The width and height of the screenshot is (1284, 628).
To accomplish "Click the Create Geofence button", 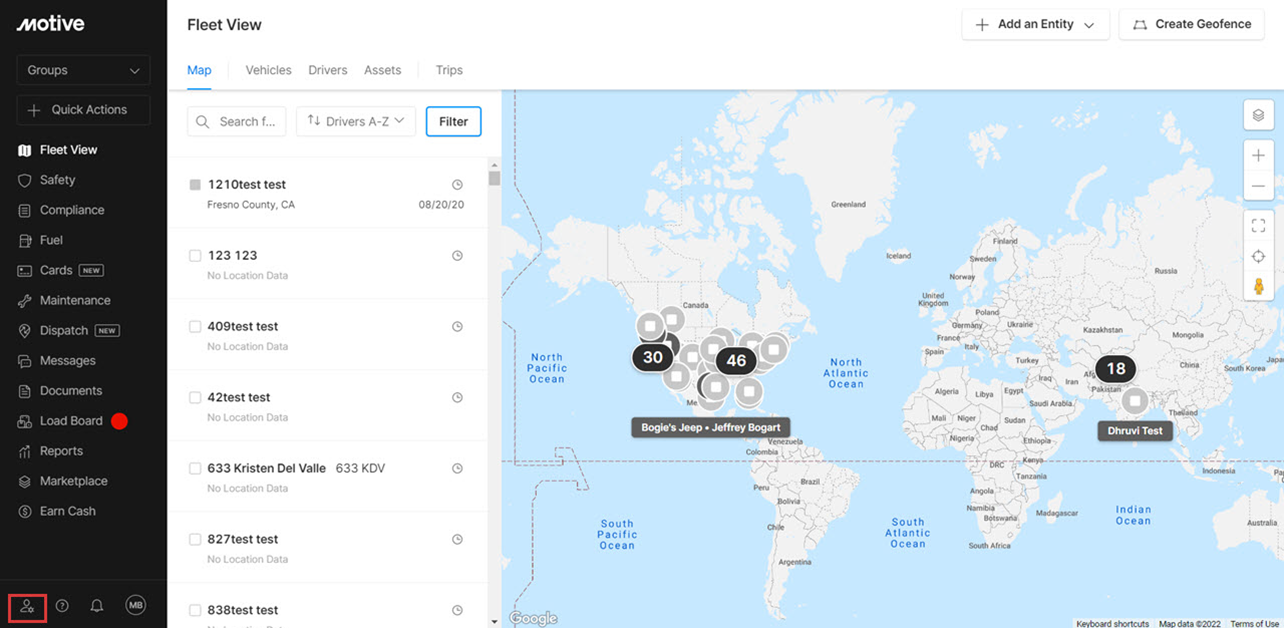I will [1191, 25].
